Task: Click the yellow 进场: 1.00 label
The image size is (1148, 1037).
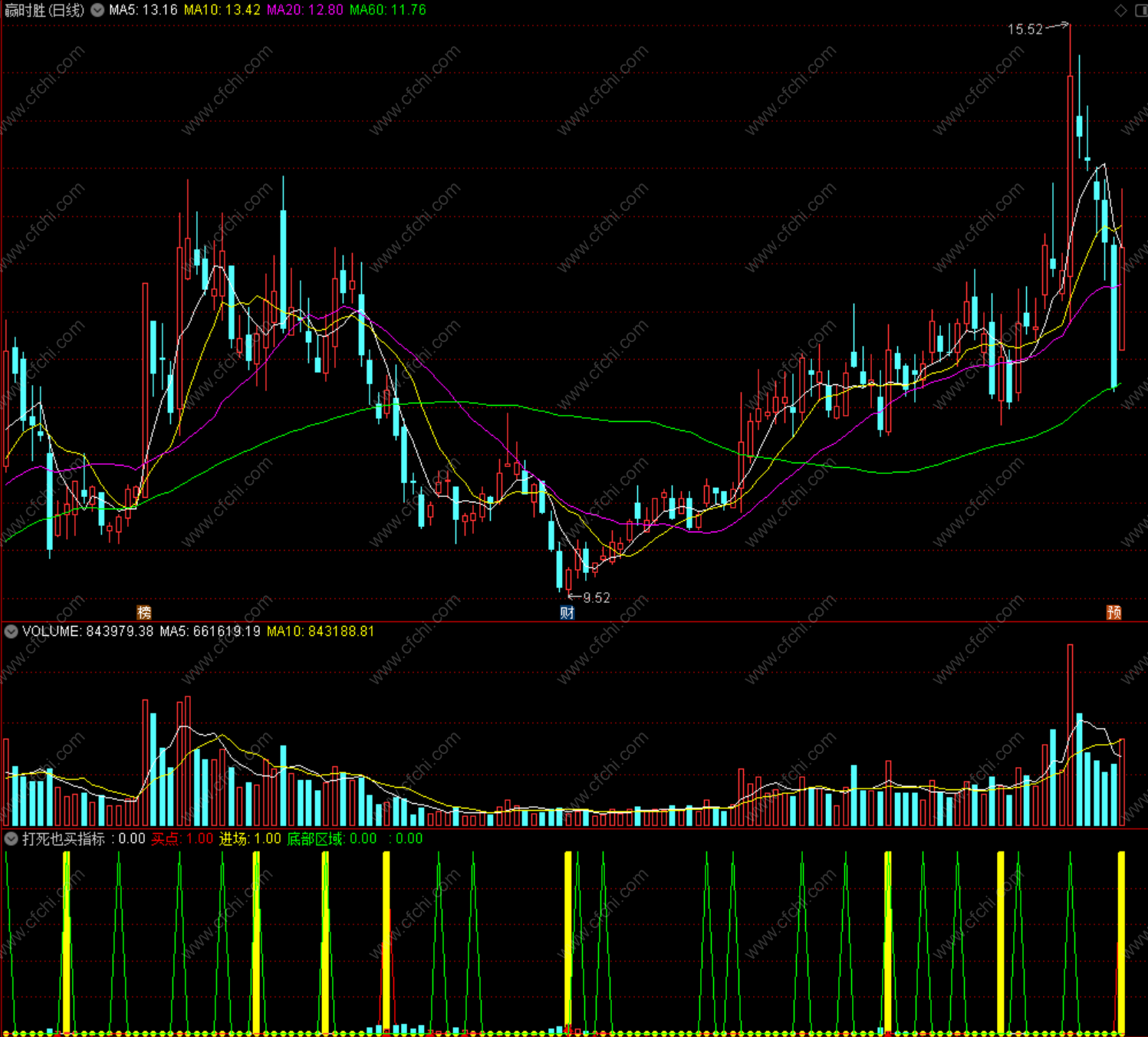Action: tap(251, 838)
